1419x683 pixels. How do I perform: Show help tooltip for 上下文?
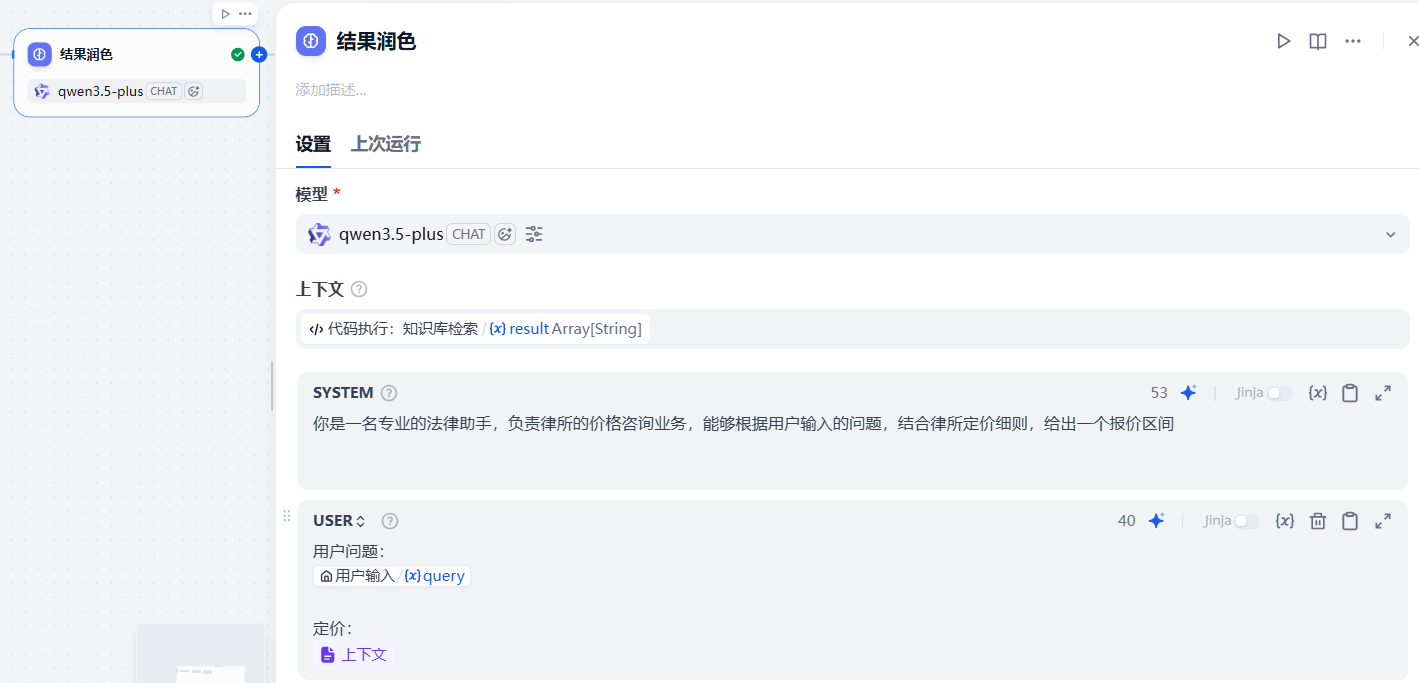(359, 289)
